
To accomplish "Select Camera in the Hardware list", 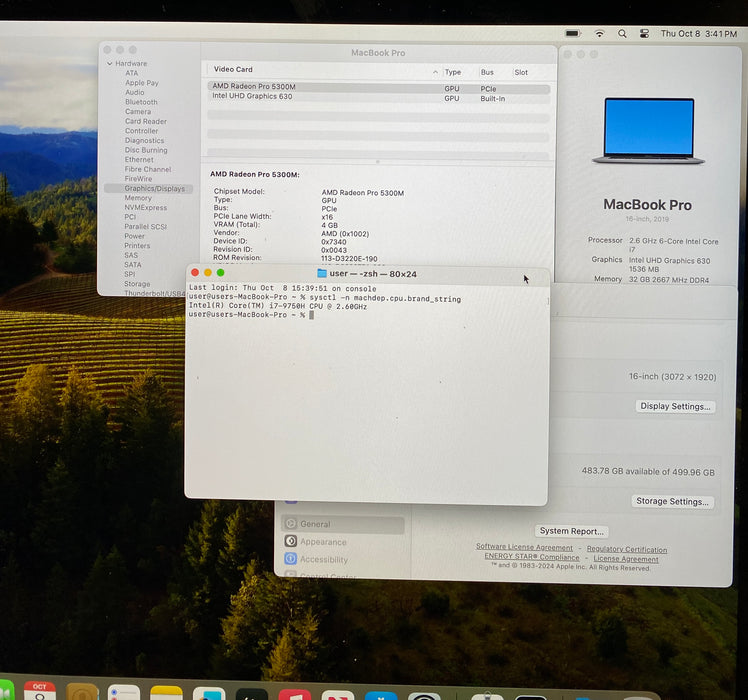I will (x=138, y=111).
